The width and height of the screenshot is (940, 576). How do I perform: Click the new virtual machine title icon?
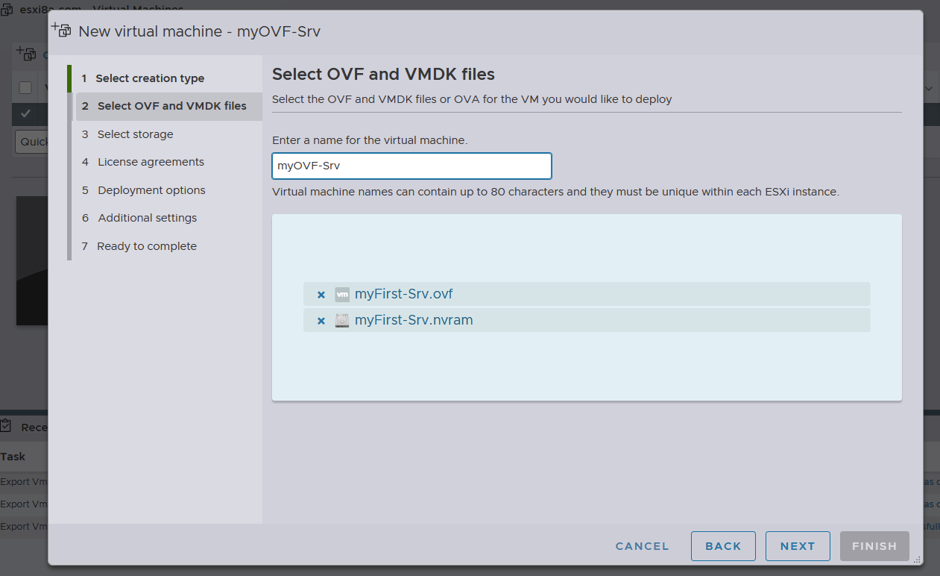tap(61, 29)
